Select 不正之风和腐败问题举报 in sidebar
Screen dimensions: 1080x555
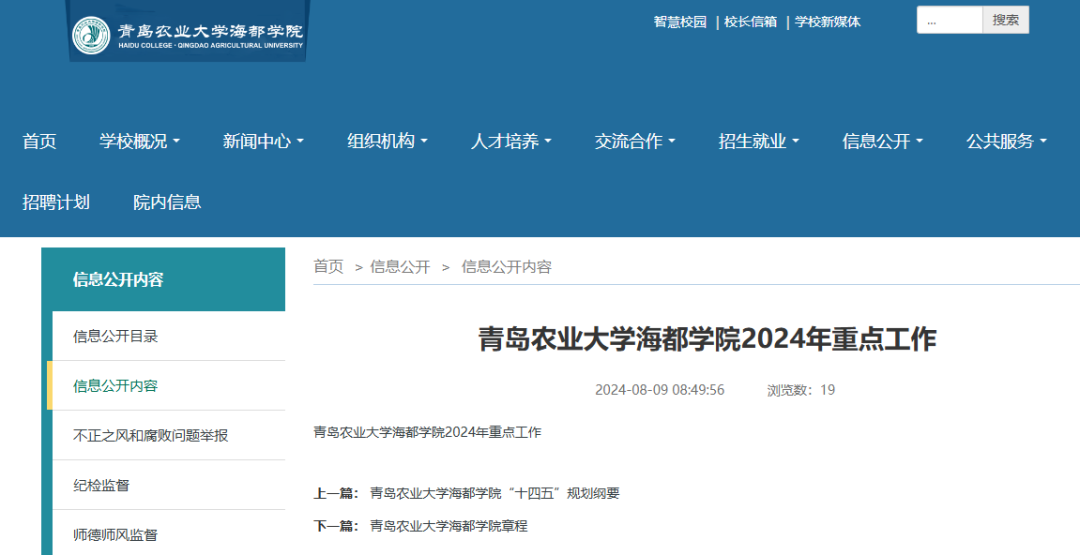click(169, 435)
